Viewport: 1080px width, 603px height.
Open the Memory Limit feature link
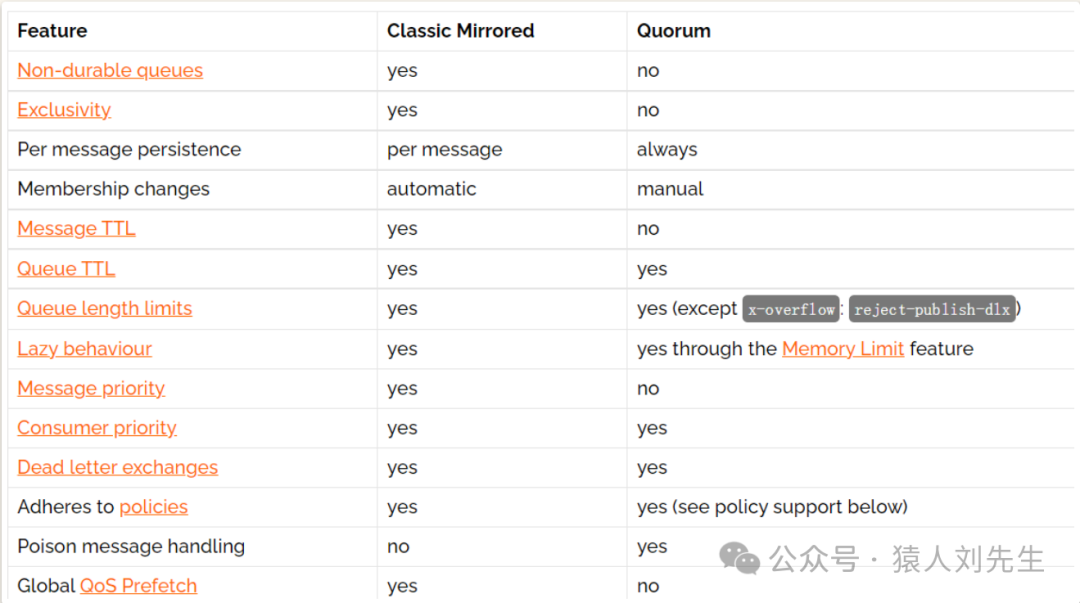coord(843,349)
